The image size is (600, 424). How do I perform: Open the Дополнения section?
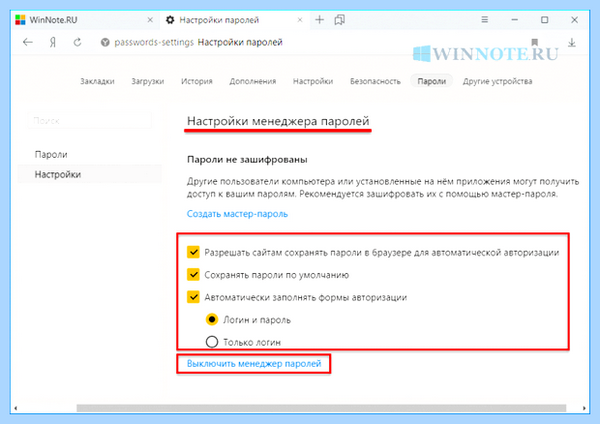pos(253,81)
